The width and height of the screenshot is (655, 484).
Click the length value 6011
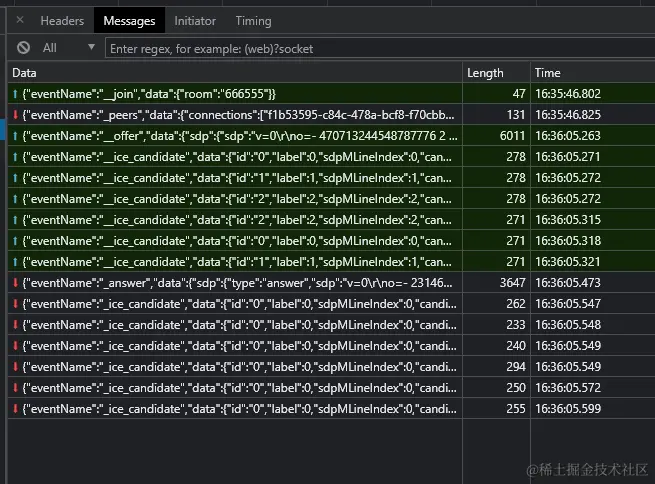[512, 136]
